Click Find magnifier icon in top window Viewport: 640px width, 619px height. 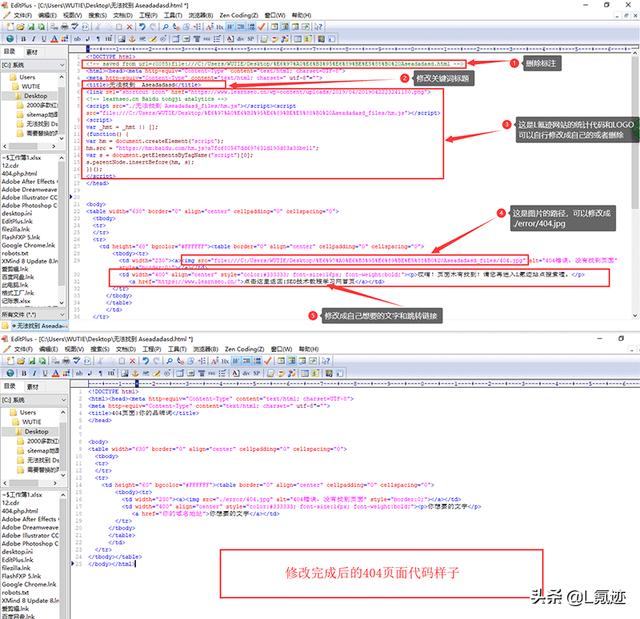tap(165, 27)
